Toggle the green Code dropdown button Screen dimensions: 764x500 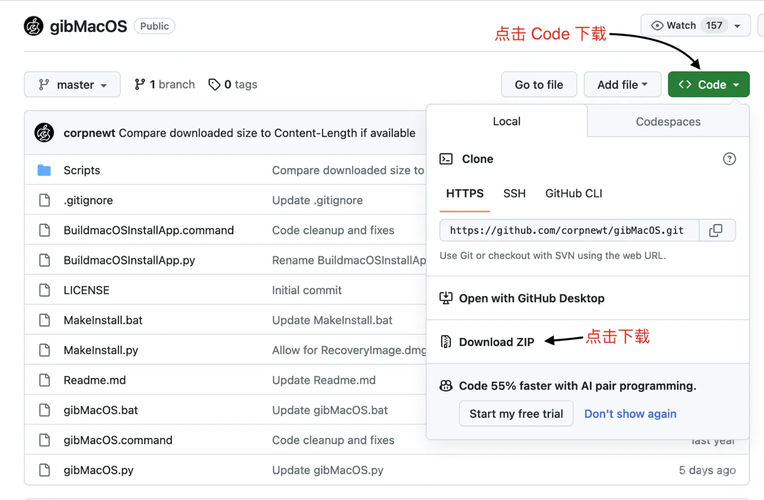point(708,85)
